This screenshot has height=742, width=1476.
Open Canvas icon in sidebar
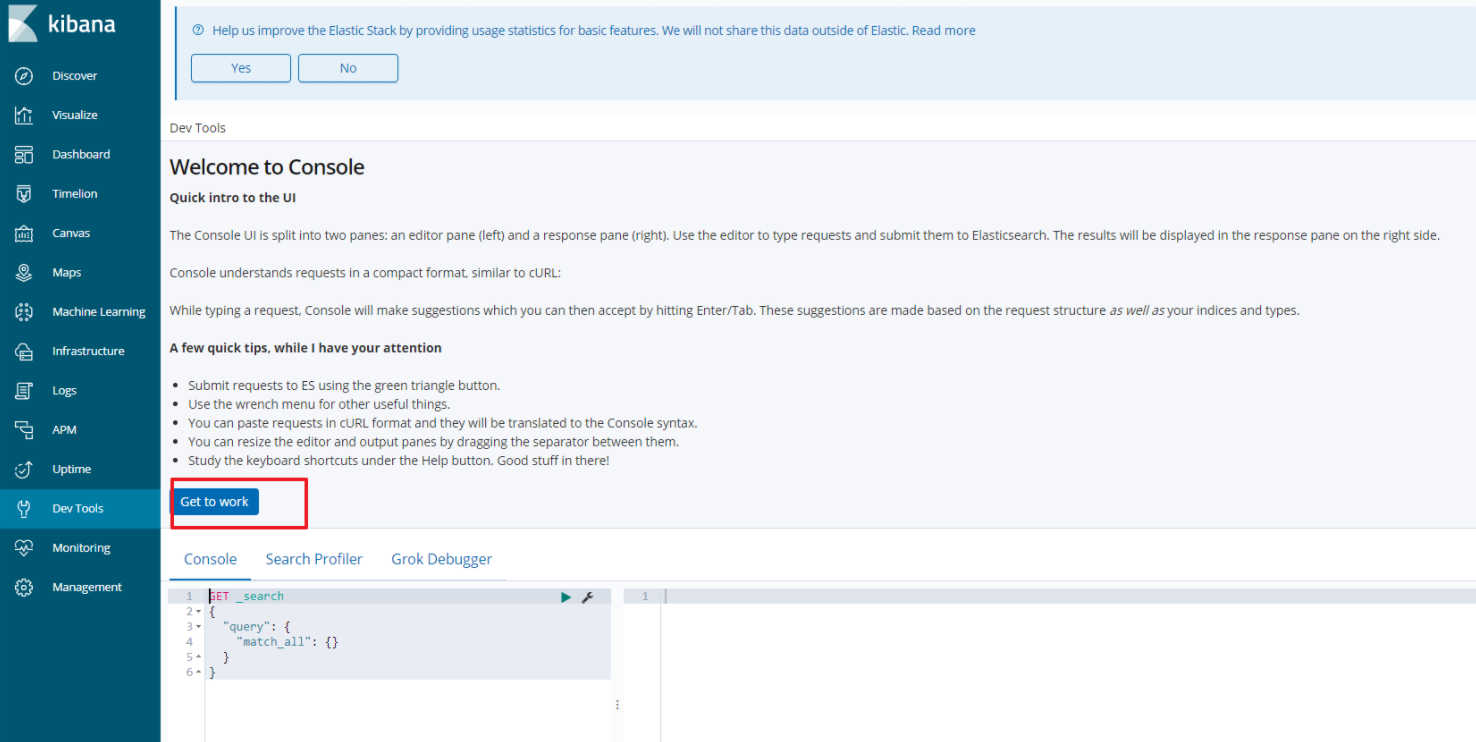(x=24, y=233)
